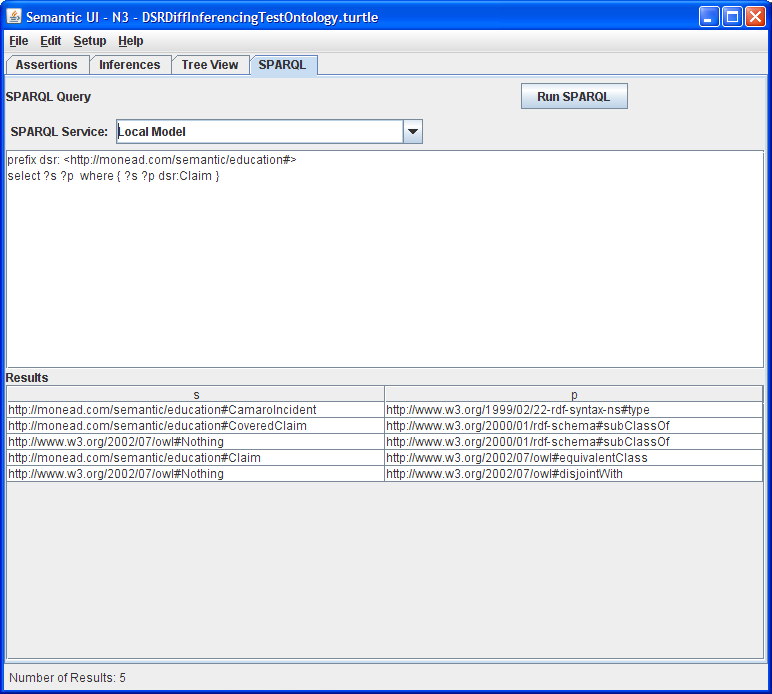Switch to the Assertions tab
Screen dimensions: 772x694
pos(46,64)
